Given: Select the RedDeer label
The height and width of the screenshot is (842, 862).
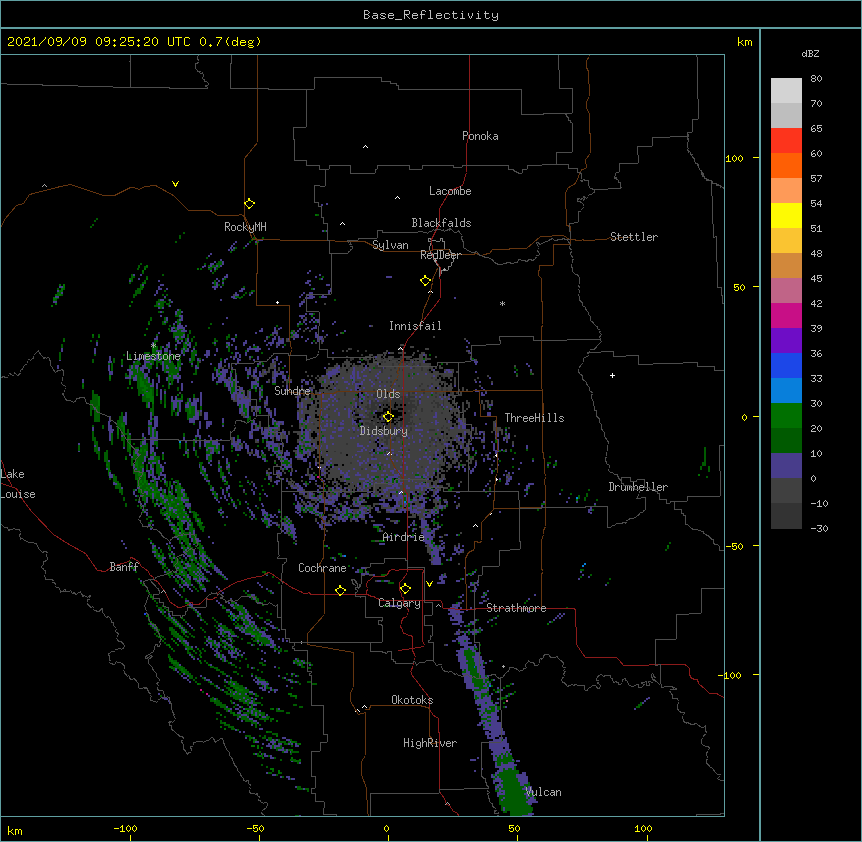Looking at the screenshot, I should tap(440, 255).
